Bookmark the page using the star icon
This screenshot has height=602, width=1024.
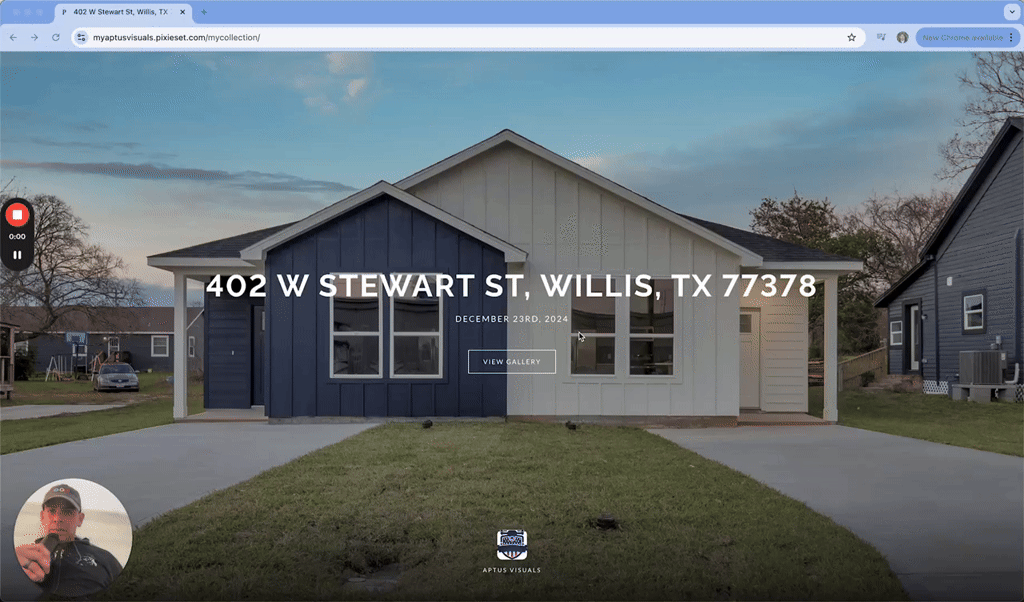click(x=851, y=37)
